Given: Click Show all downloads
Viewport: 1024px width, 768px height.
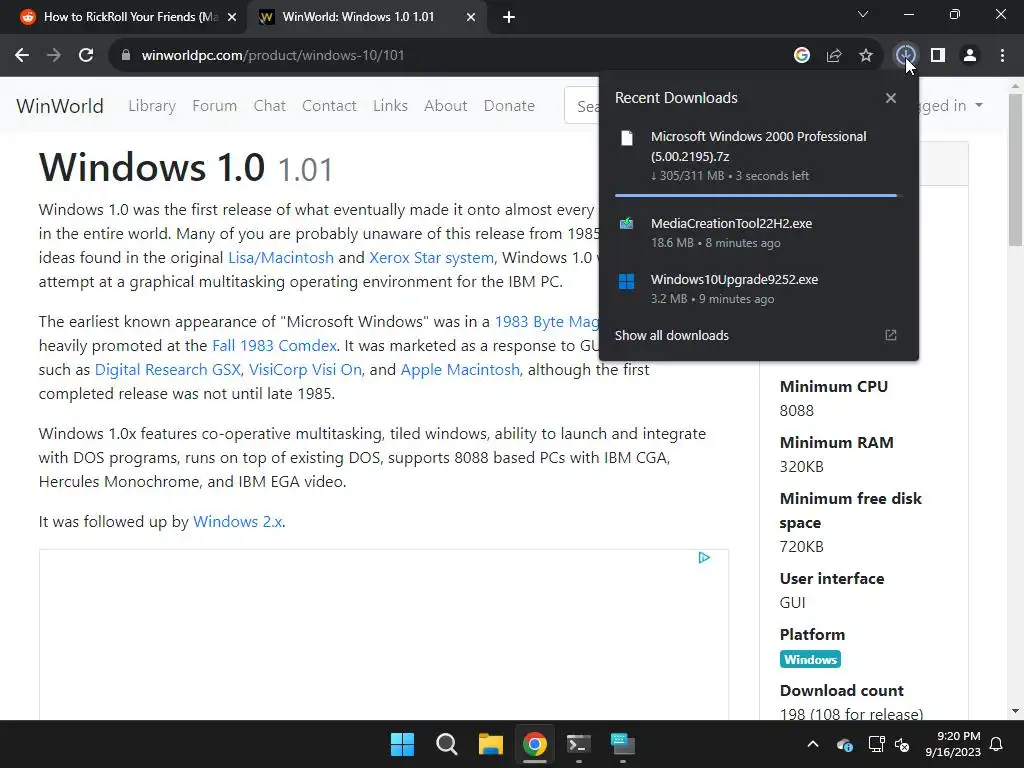Looking at the screenshot, I should coord(671,335).
